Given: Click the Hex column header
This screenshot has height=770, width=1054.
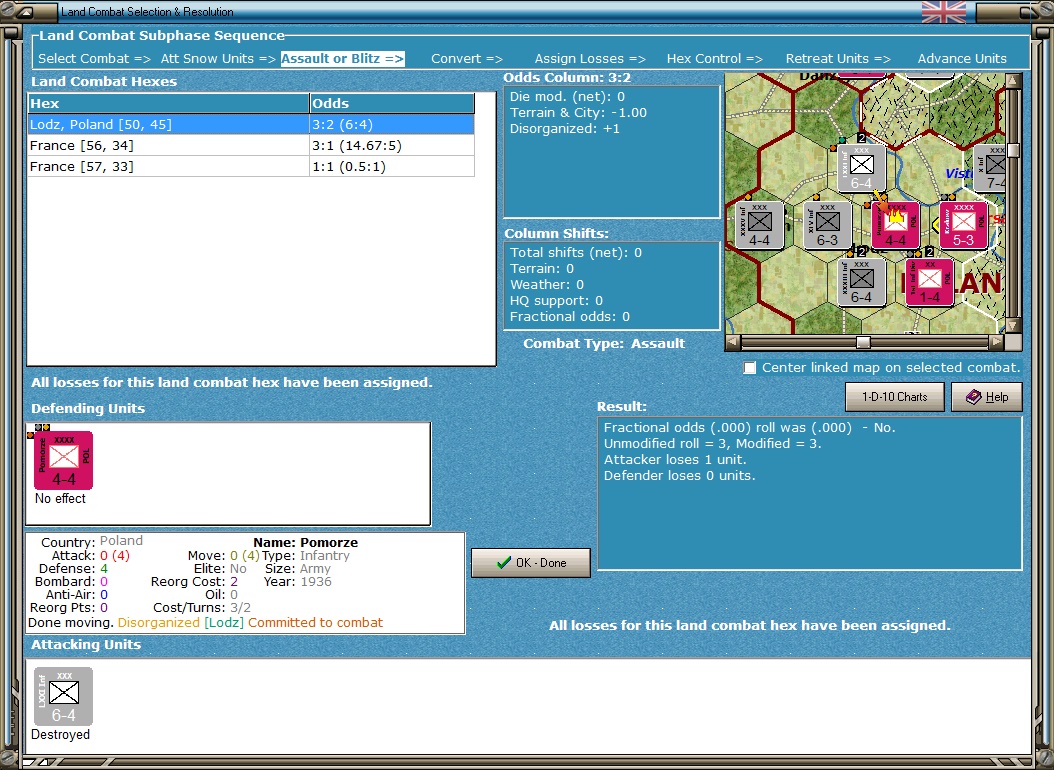Looking at the screenshot, I should coord(168,103).
